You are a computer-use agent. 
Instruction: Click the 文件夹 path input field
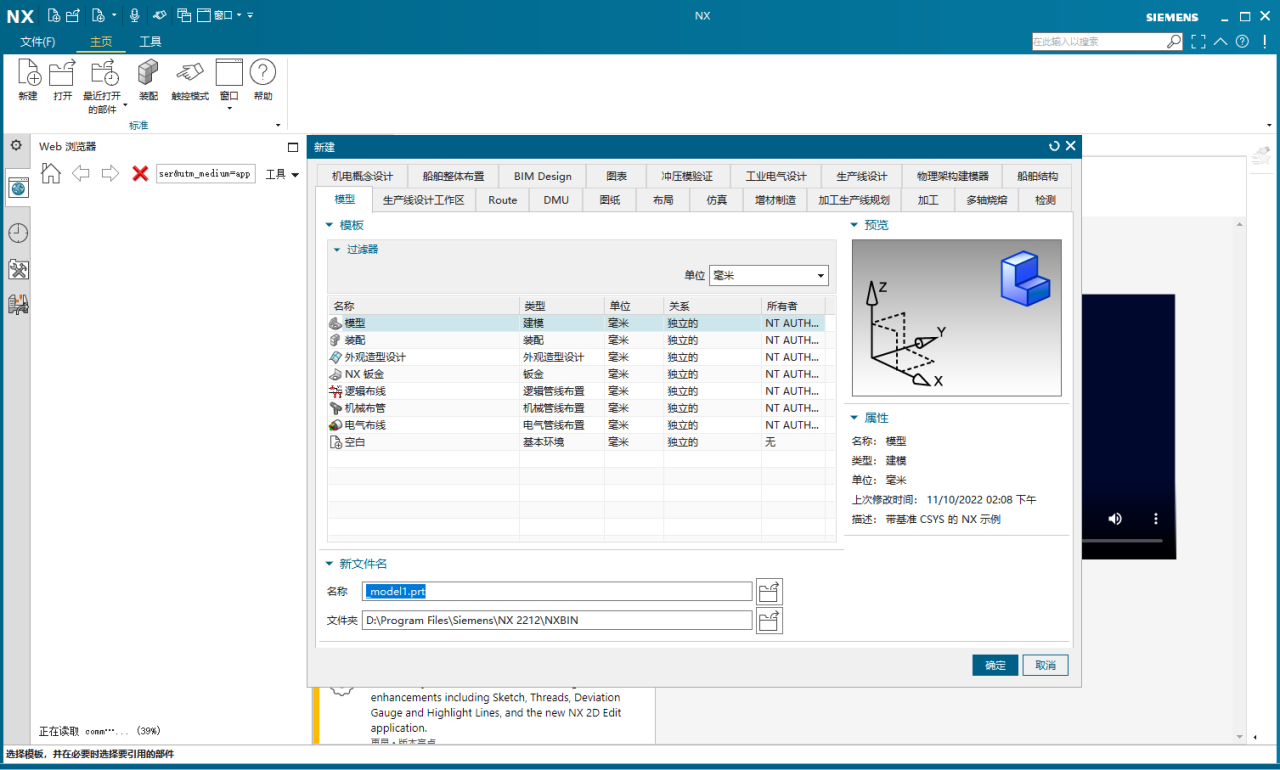[x=557, y=620]
